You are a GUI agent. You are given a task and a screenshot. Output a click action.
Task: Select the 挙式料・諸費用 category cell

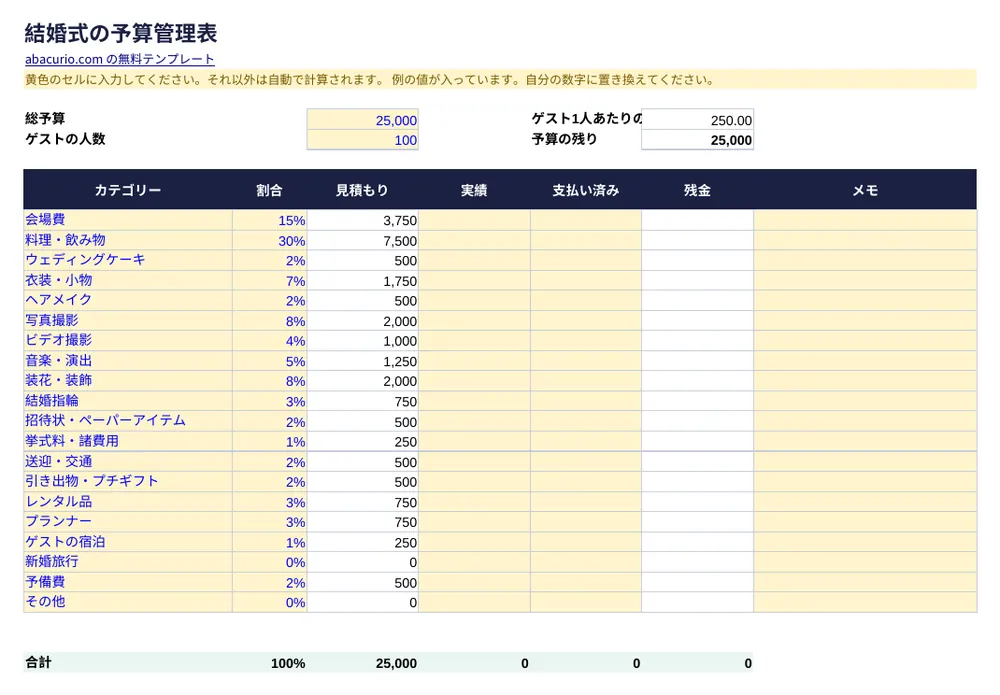point(128,441)
